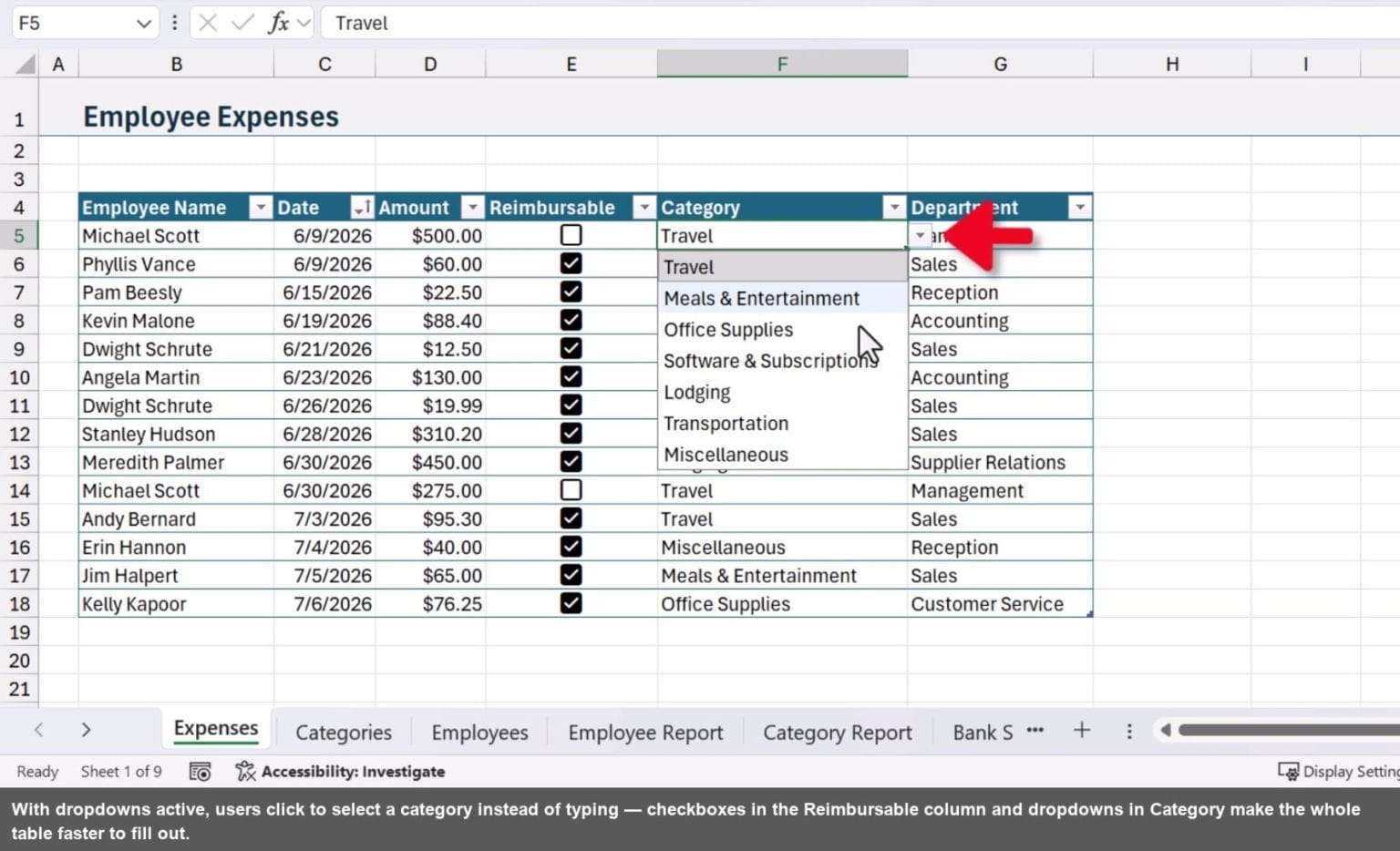Show hidden sheet tabs via ellipsis

coord(1035,730)
